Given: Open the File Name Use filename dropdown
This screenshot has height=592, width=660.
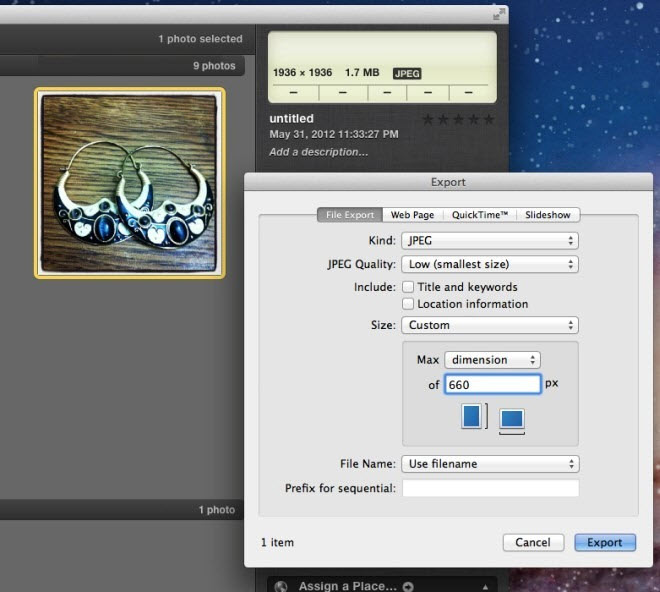Looking at the screenshot, I should [x=490, y=464].
